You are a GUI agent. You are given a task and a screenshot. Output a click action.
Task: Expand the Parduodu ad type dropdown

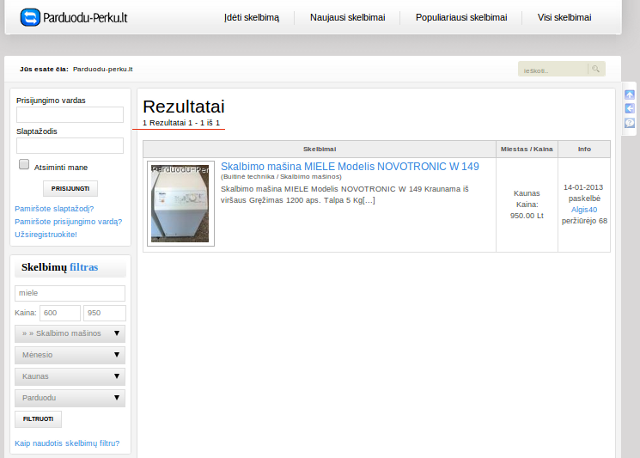point(70,398)
